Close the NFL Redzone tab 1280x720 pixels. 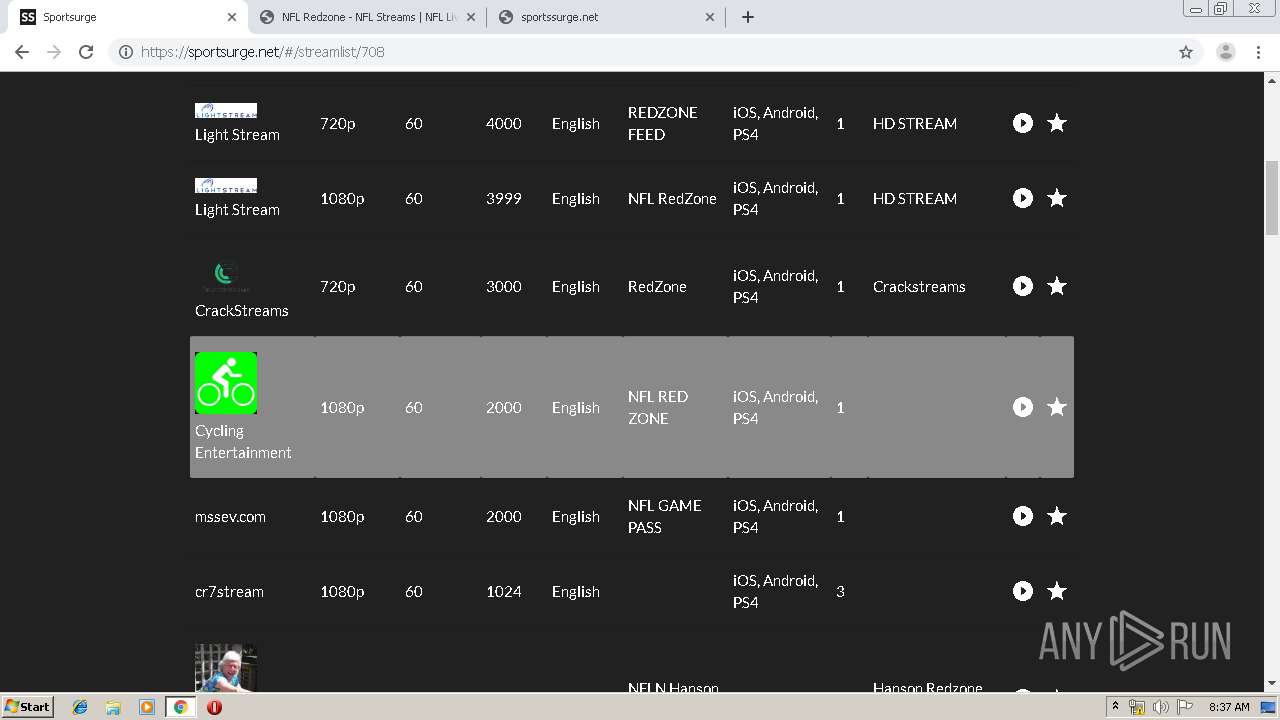coord(471,17)
